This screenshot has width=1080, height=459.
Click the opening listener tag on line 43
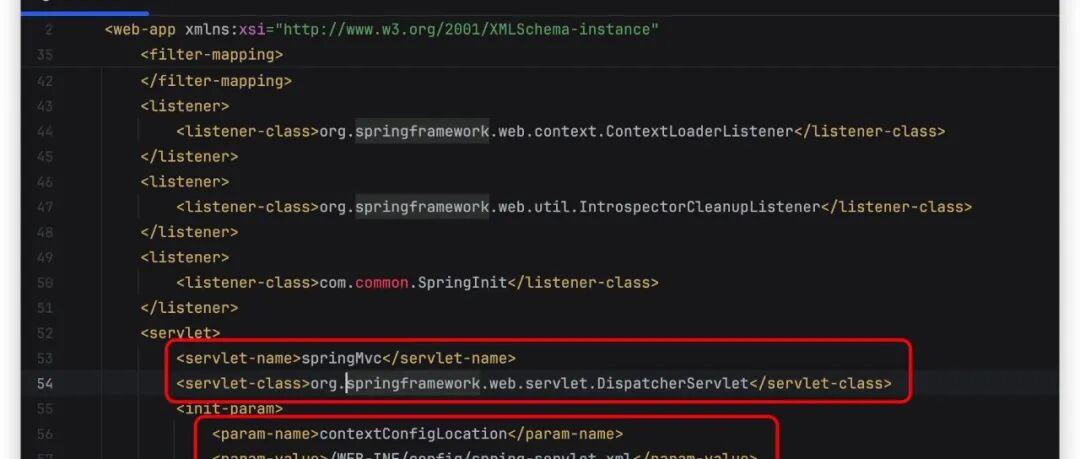coord(185,106)
